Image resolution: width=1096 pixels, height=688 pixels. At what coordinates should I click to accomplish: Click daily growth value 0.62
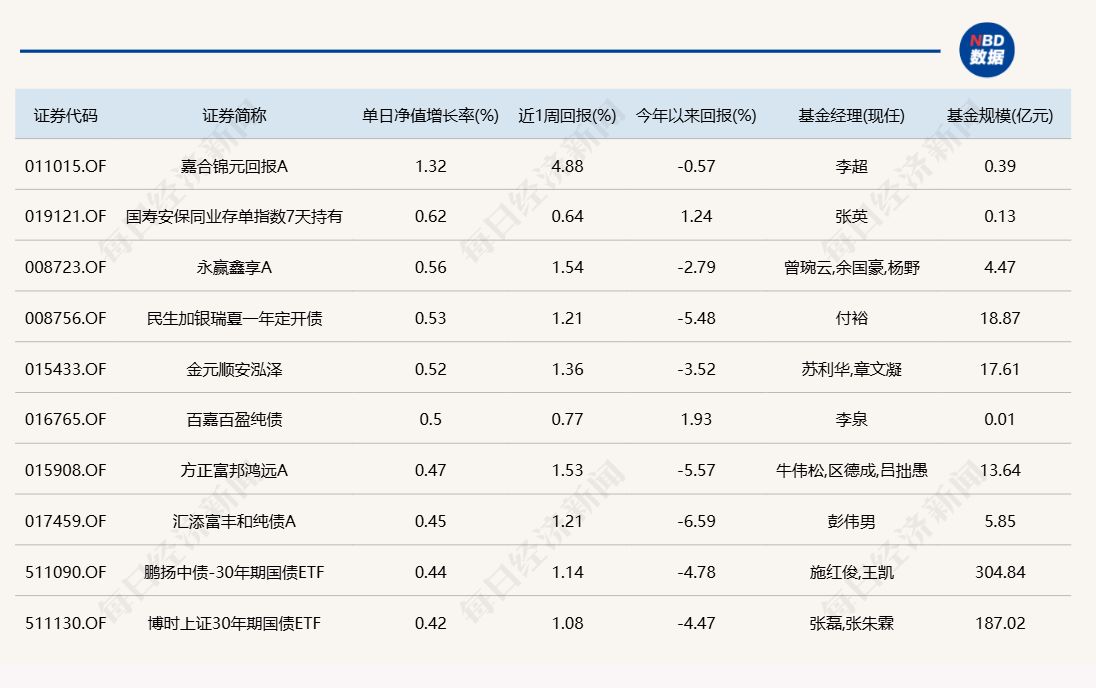coord(431,217)
